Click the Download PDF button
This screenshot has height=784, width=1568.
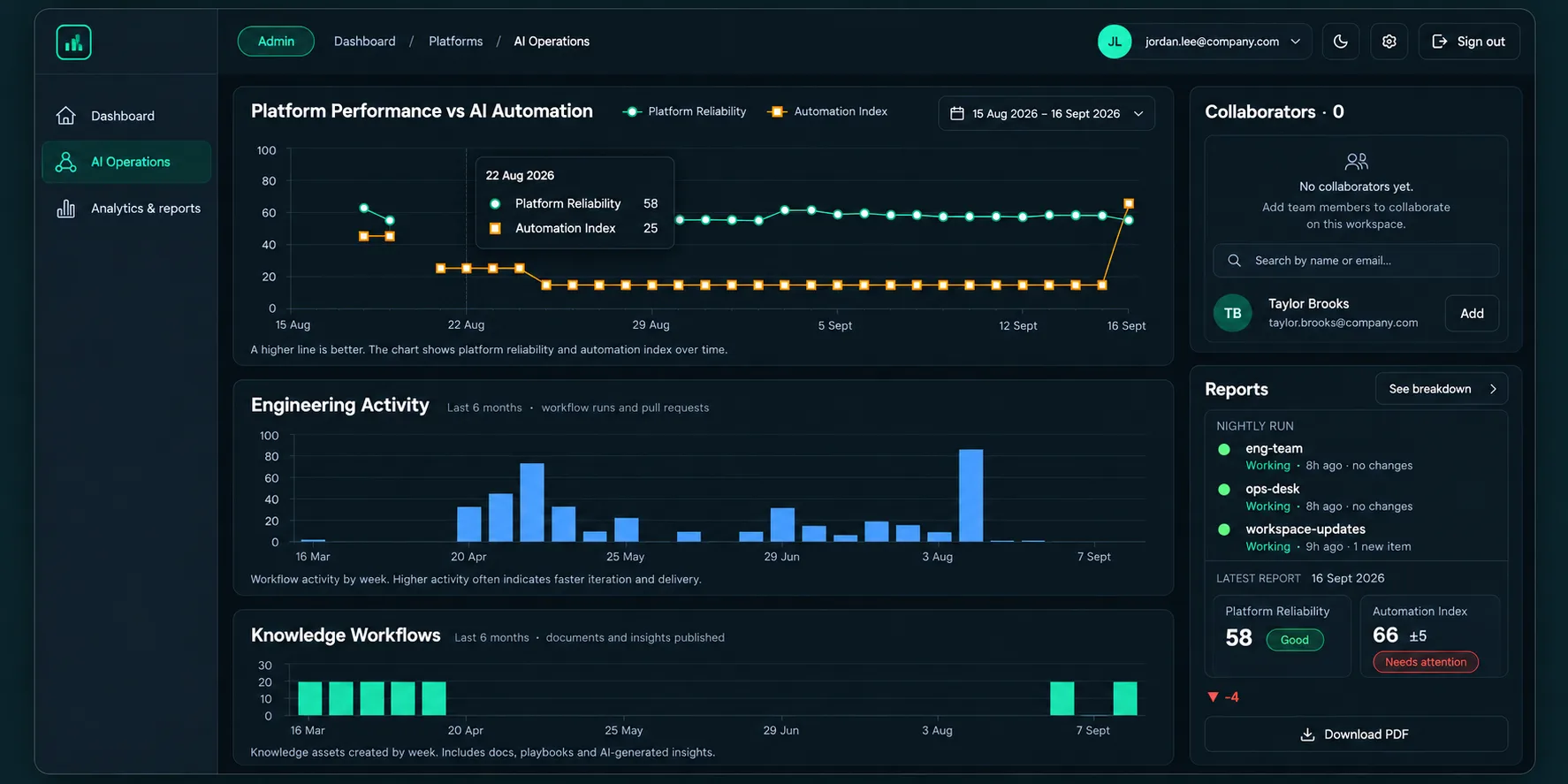point(1356,735)
